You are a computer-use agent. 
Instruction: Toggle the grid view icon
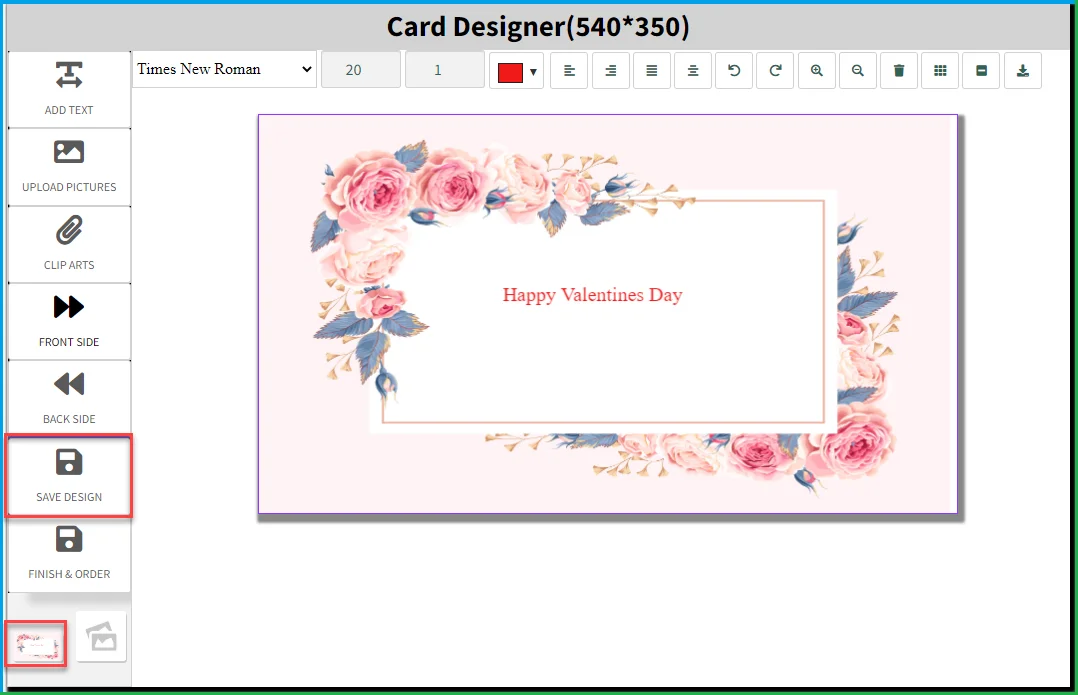940,70
